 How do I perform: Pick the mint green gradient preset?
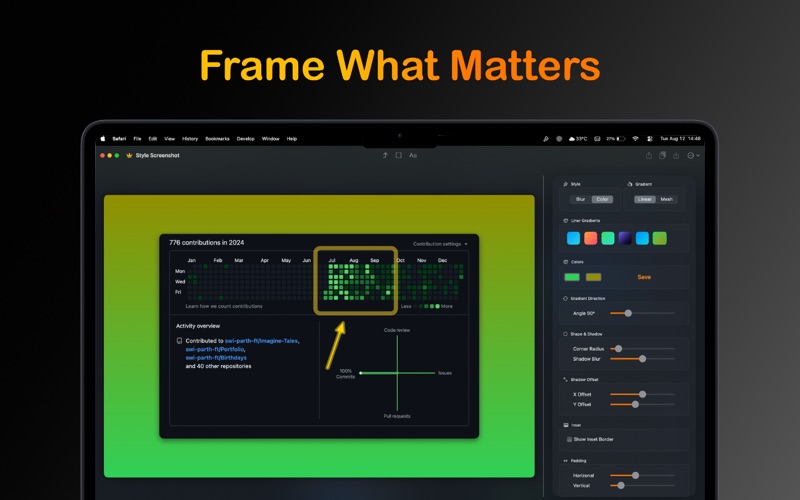[608, 238]
